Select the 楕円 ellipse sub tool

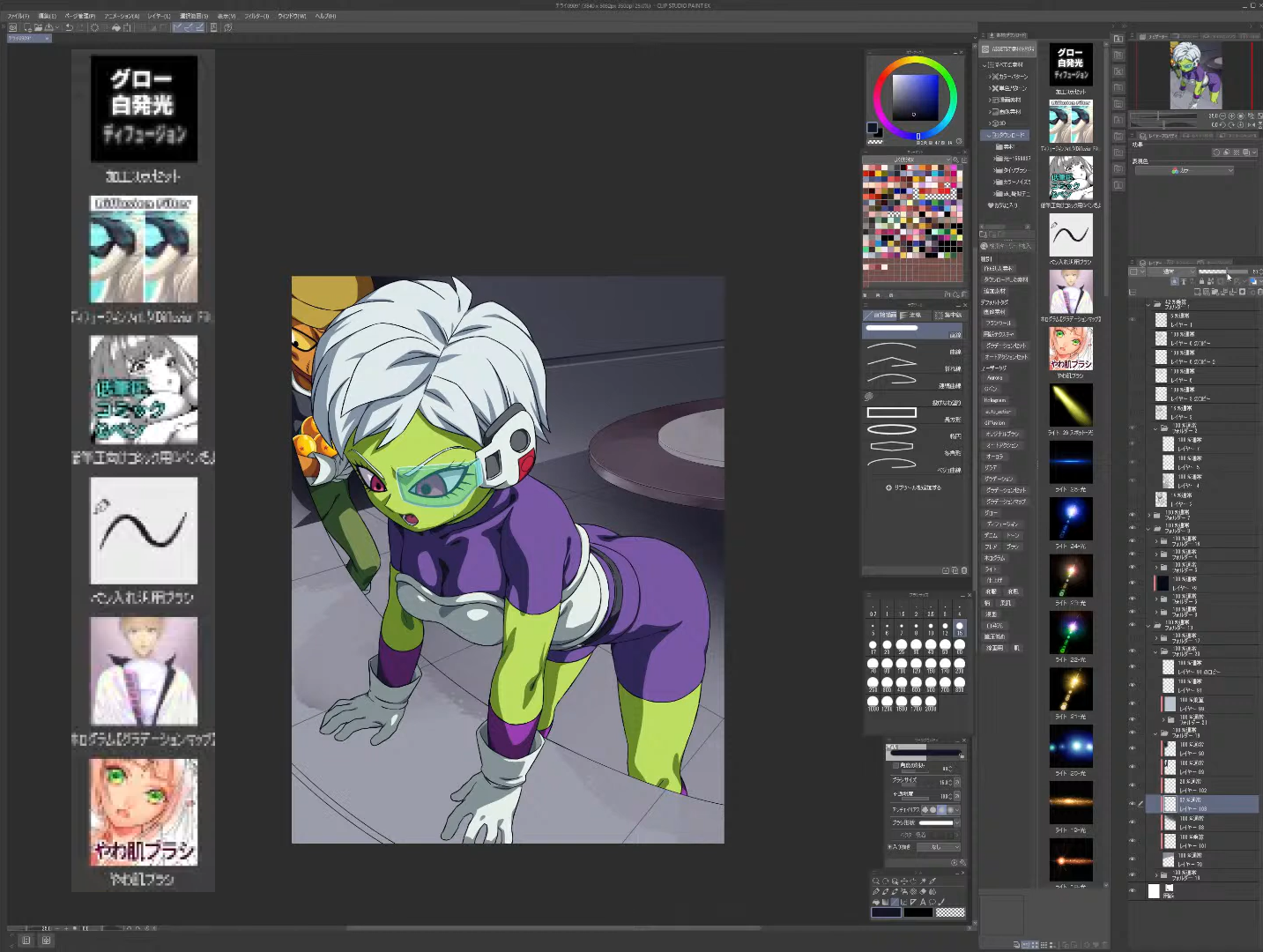pyautogui.click(x=913, y=434)
